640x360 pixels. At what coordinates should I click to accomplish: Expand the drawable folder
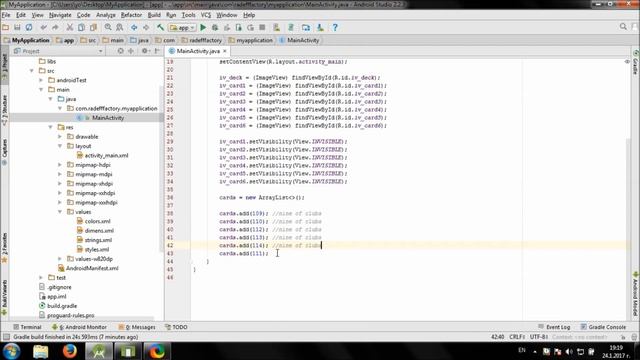tap(60, 136)
